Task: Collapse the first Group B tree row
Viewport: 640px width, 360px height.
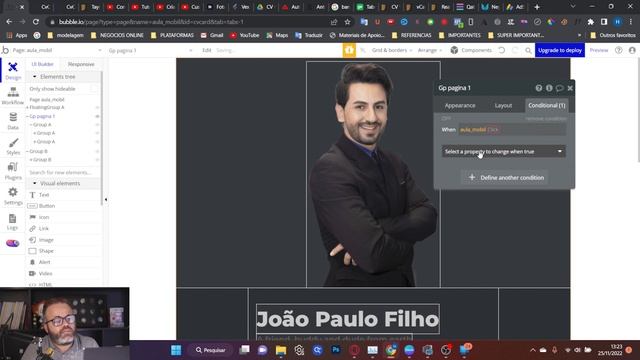Action: (x=27, y=151)
